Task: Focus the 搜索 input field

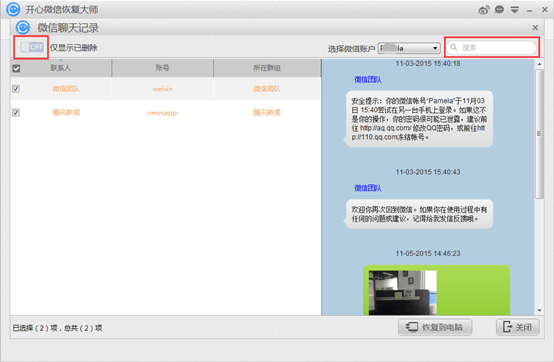Action: (x=491, y=47)
